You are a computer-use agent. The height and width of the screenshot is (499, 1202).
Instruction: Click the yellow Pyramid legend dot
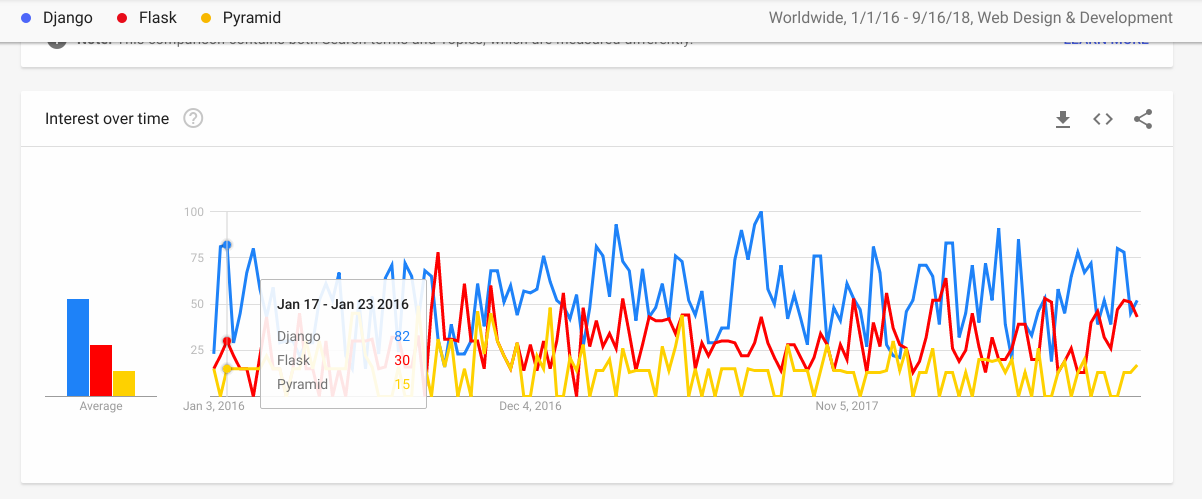[207, 18]
